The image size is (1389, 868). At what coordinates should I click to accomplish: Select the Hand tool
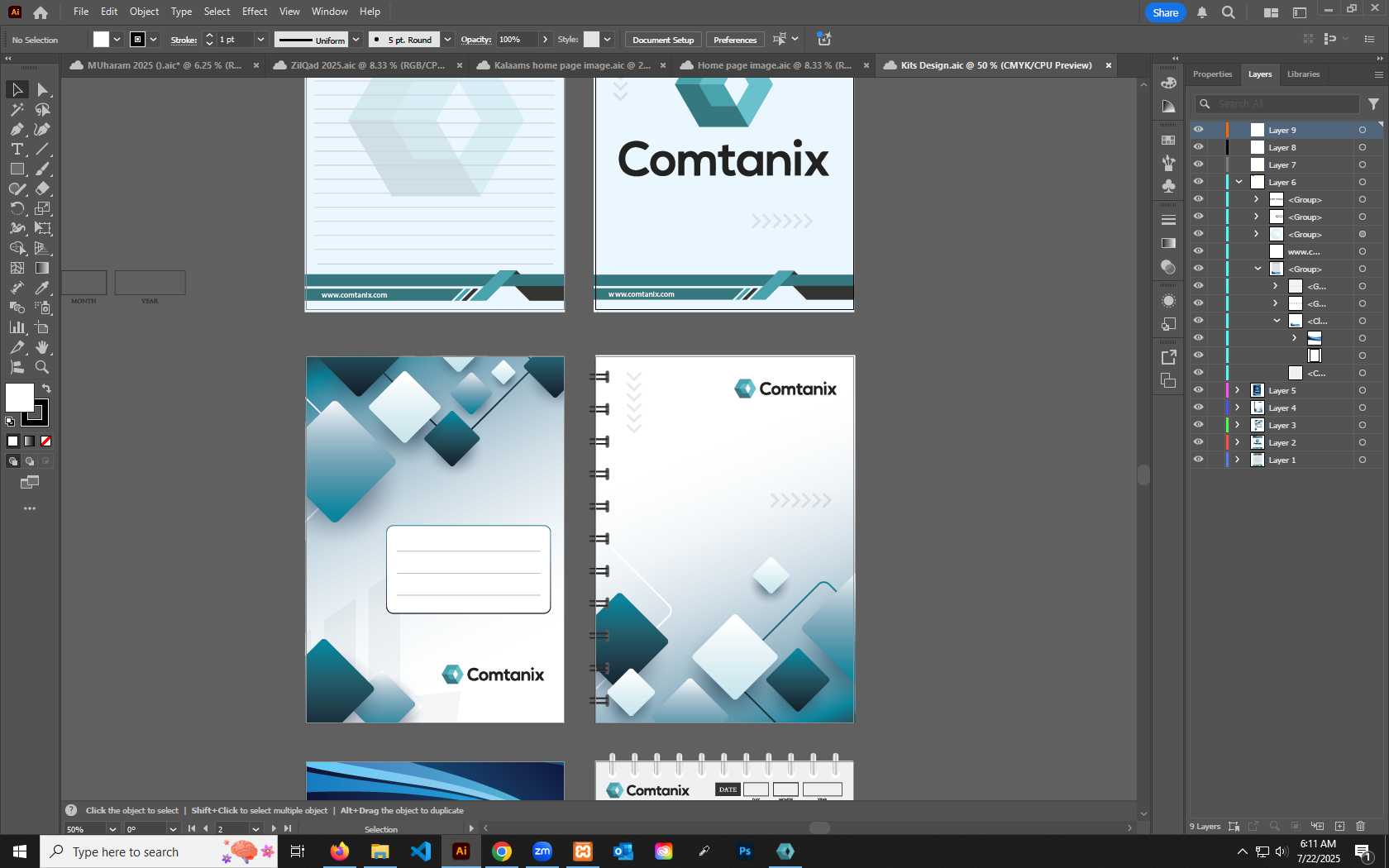click(43, 347)
